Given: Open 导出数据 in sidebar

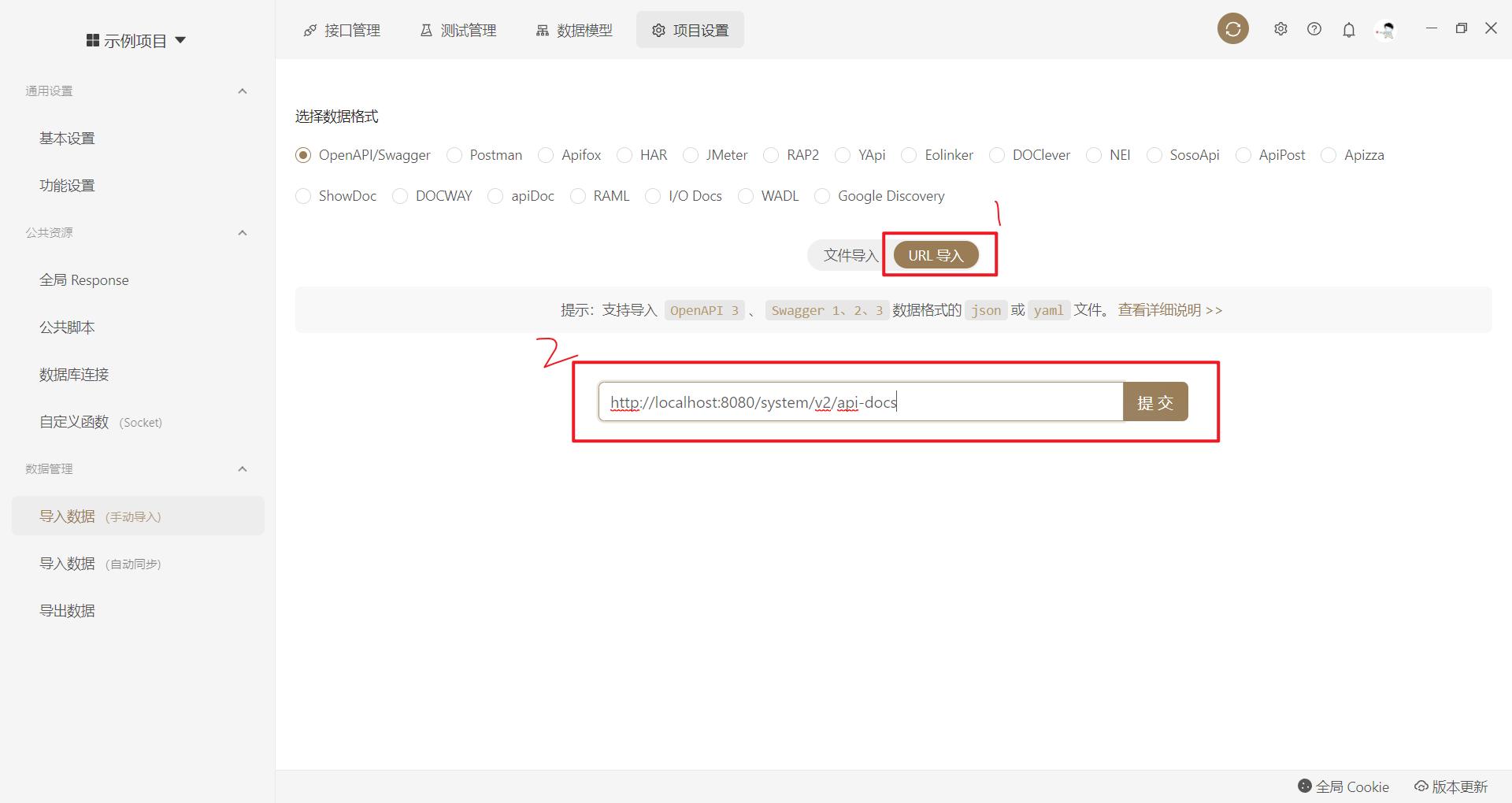Looking at the screenshot, I should click(x=138, y=611).
